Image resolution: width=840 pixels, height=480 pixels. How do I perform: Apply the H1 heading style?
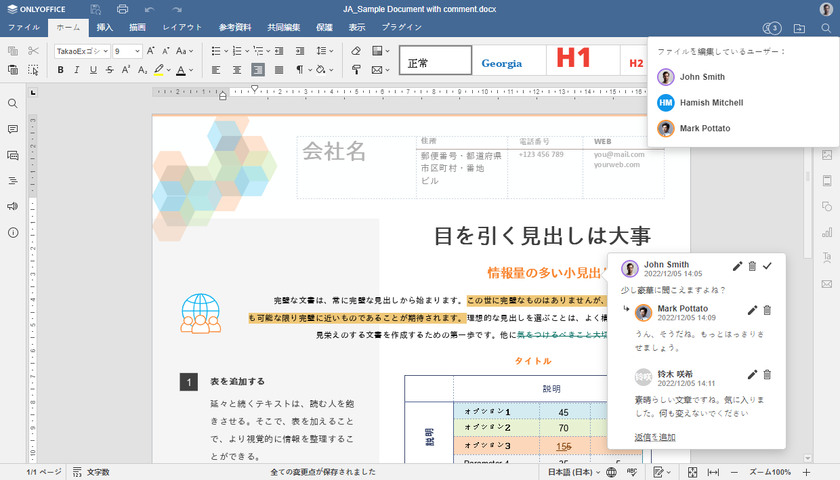point(574,60)
